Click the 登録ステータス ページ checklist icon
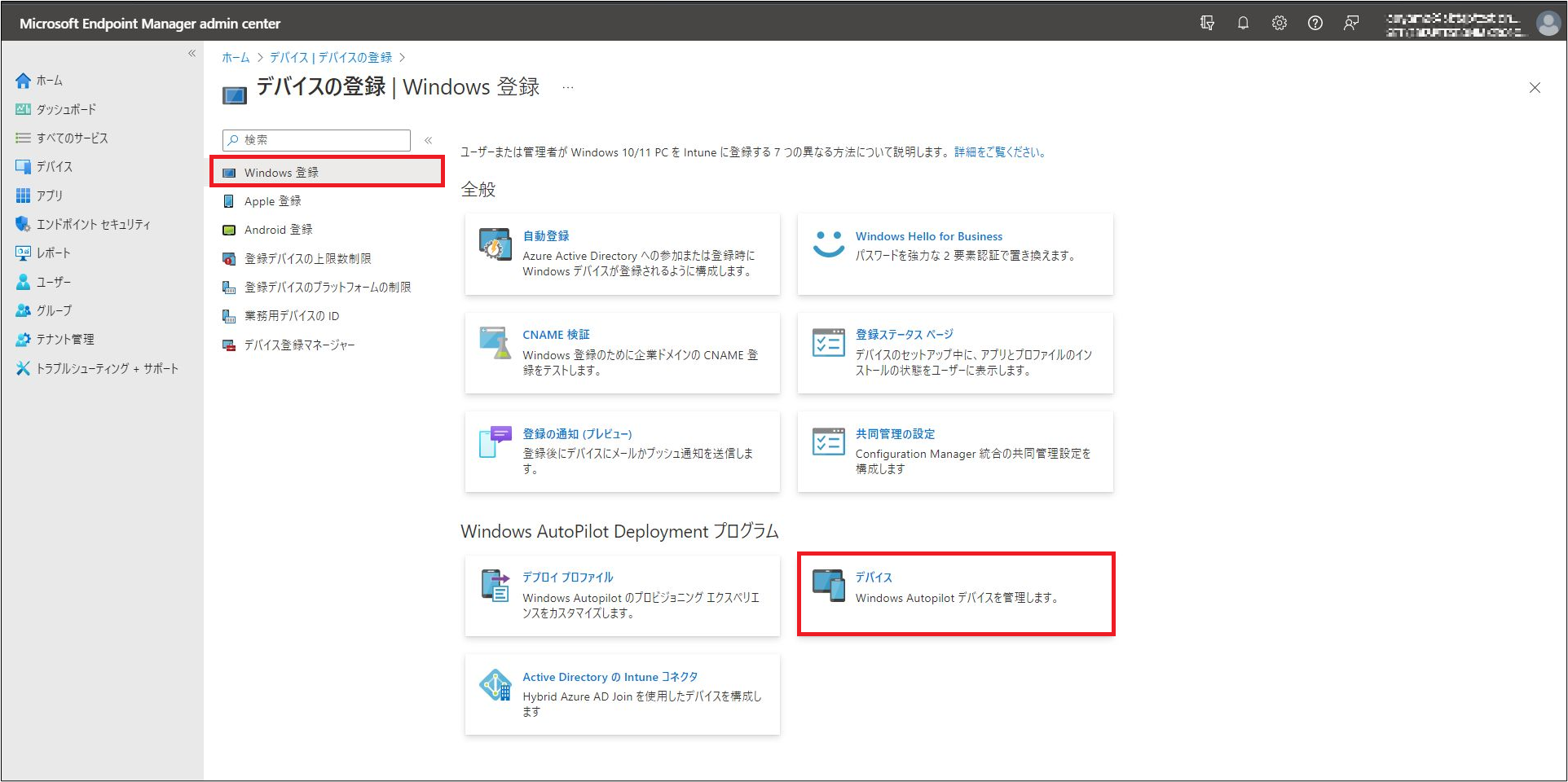1568x782 pixels. pos(828,343)
